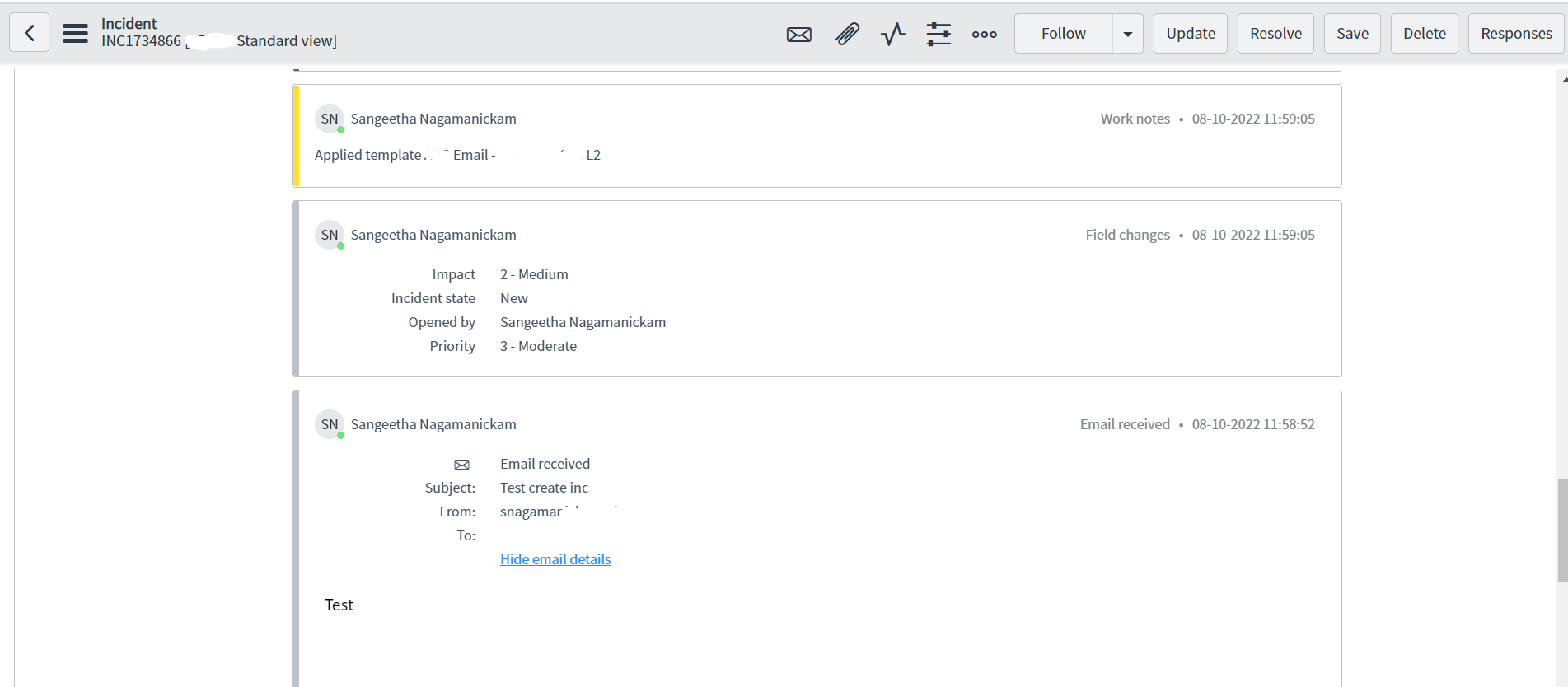This screenshot has width=1568, height=687.
Task: Expand the Follow dropdown arrow
Action: tap(1127, 34)
